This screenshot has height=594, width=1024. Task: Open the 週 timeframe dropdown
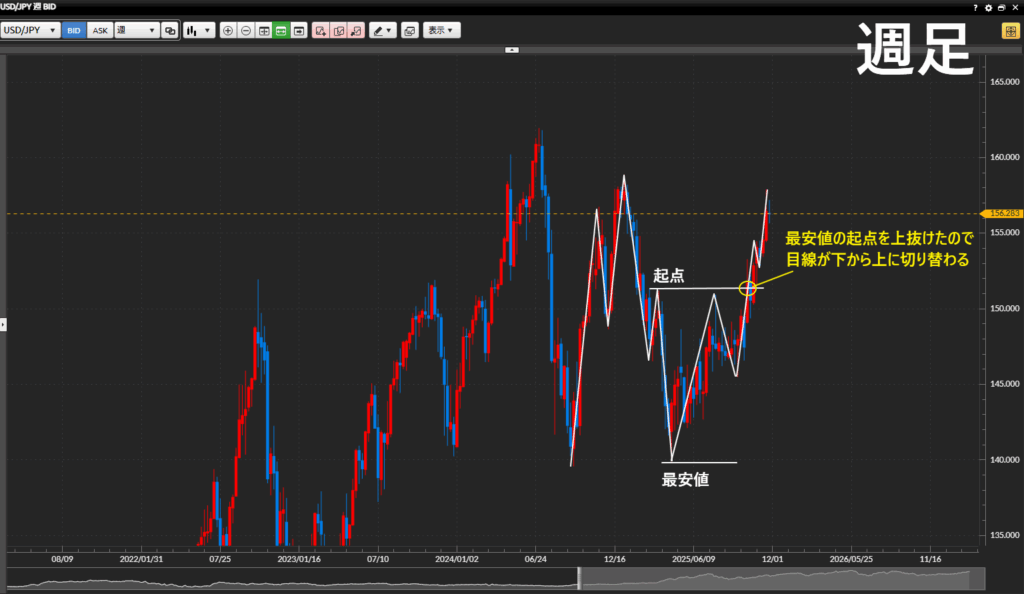[137, 31]
